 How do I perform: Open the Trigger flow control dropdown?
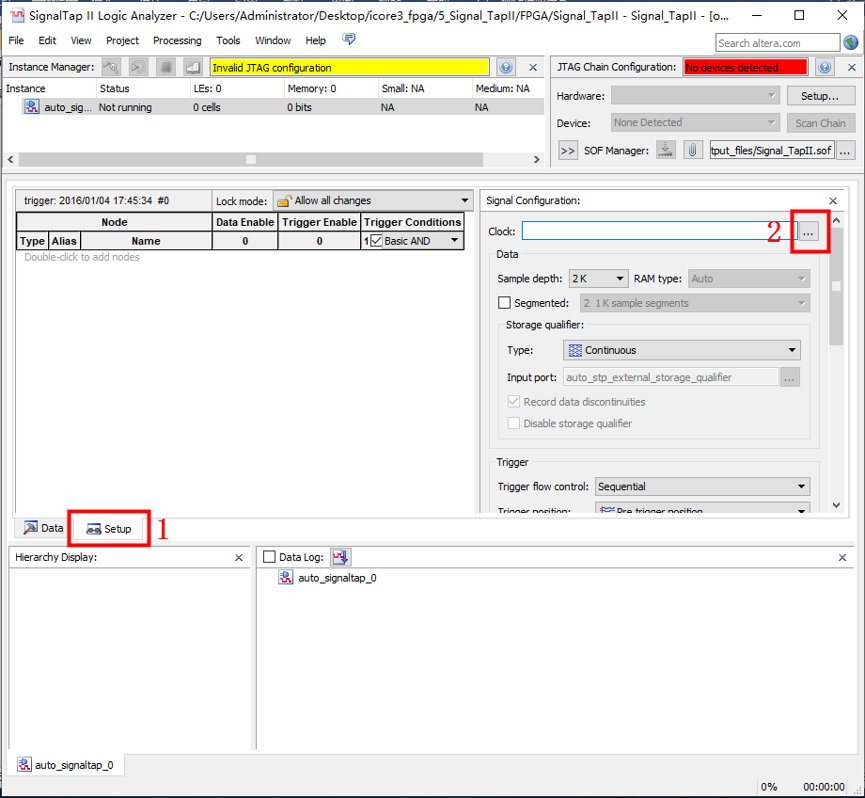[702, 486]
